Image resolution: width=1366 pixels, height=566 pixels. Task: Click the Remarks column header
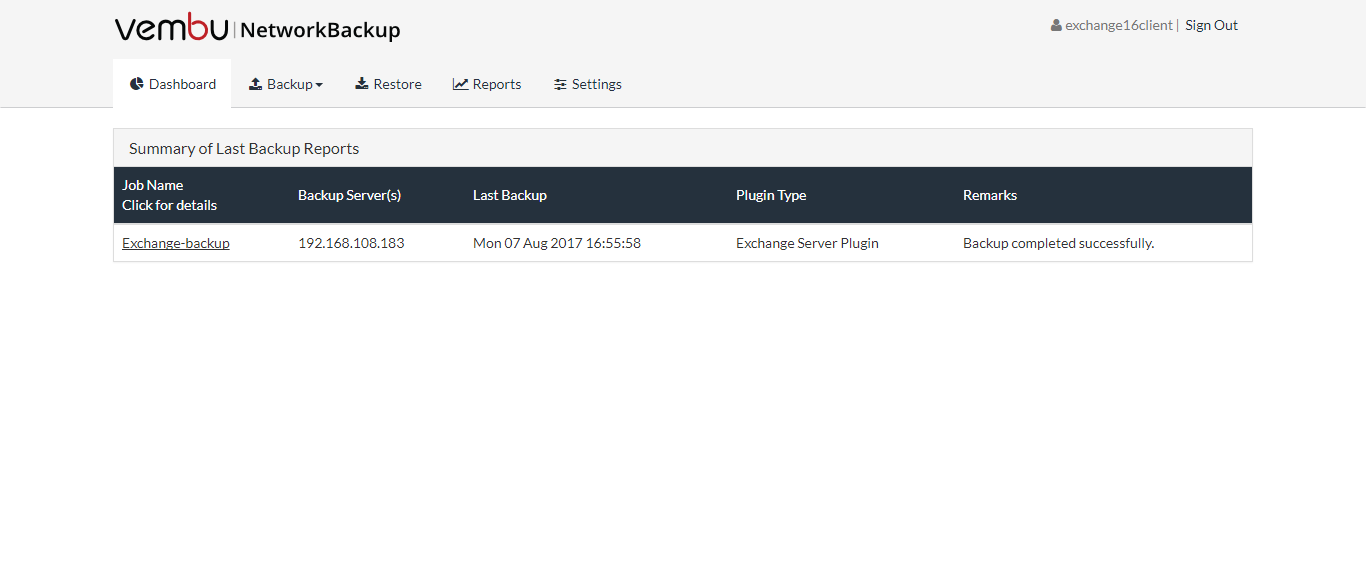click(990, 195)
